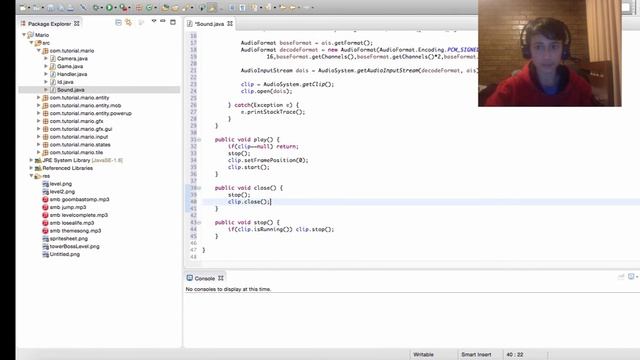640x360 pixels.
Task: Select smb goombastomp.mp3 file
Action: pyautogui.click(x=79, y=199)
